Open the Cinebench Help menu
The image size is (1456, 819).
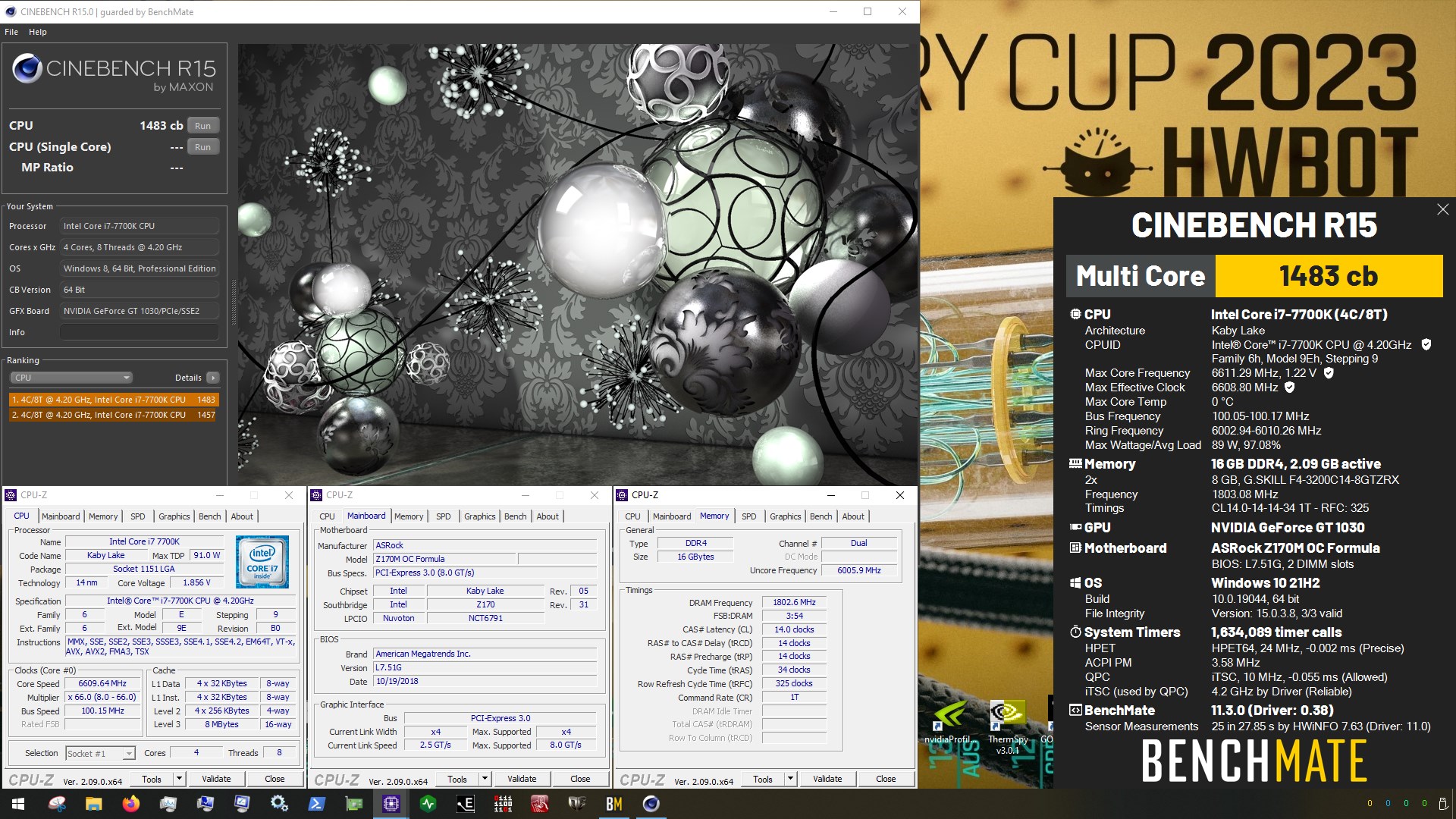(x=38, y=32)
